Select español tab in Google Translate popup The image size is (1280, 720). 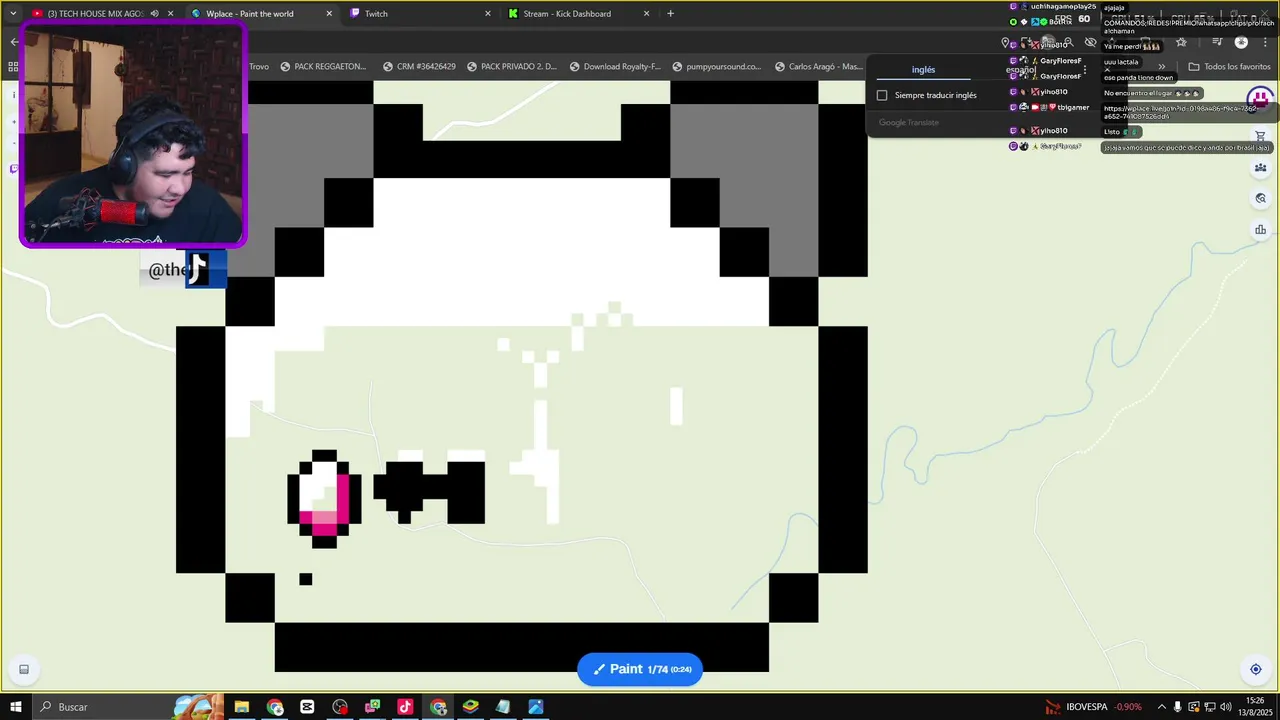1020,70
